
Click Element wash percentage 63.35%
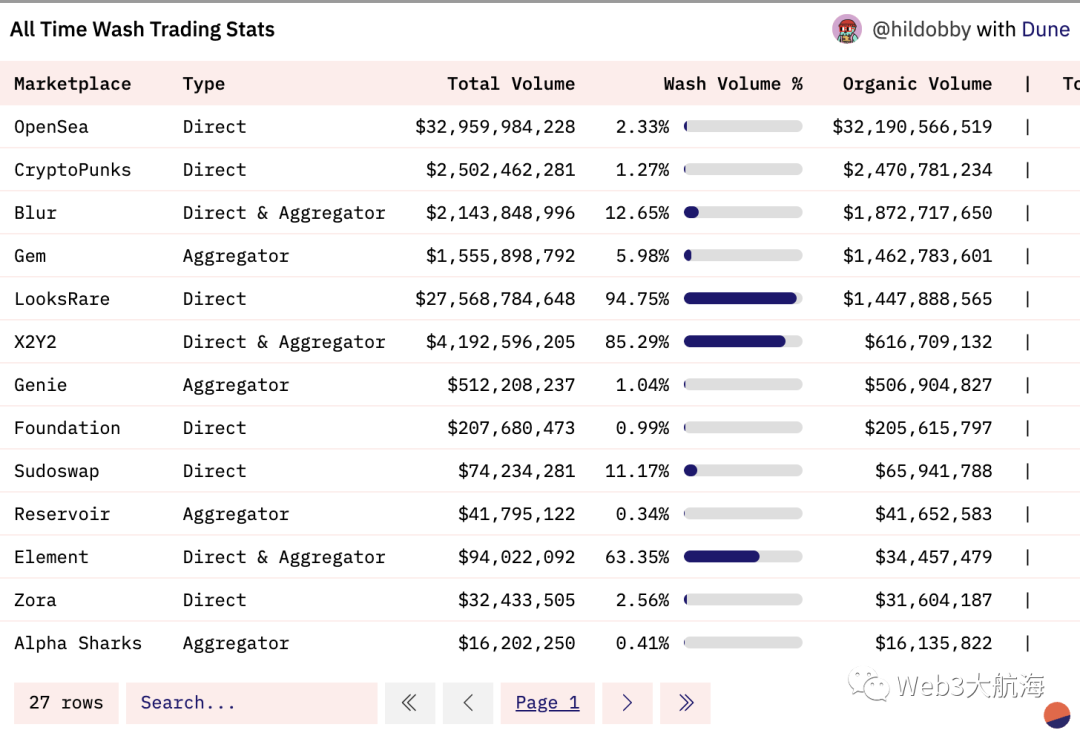(x=637, y=557)
